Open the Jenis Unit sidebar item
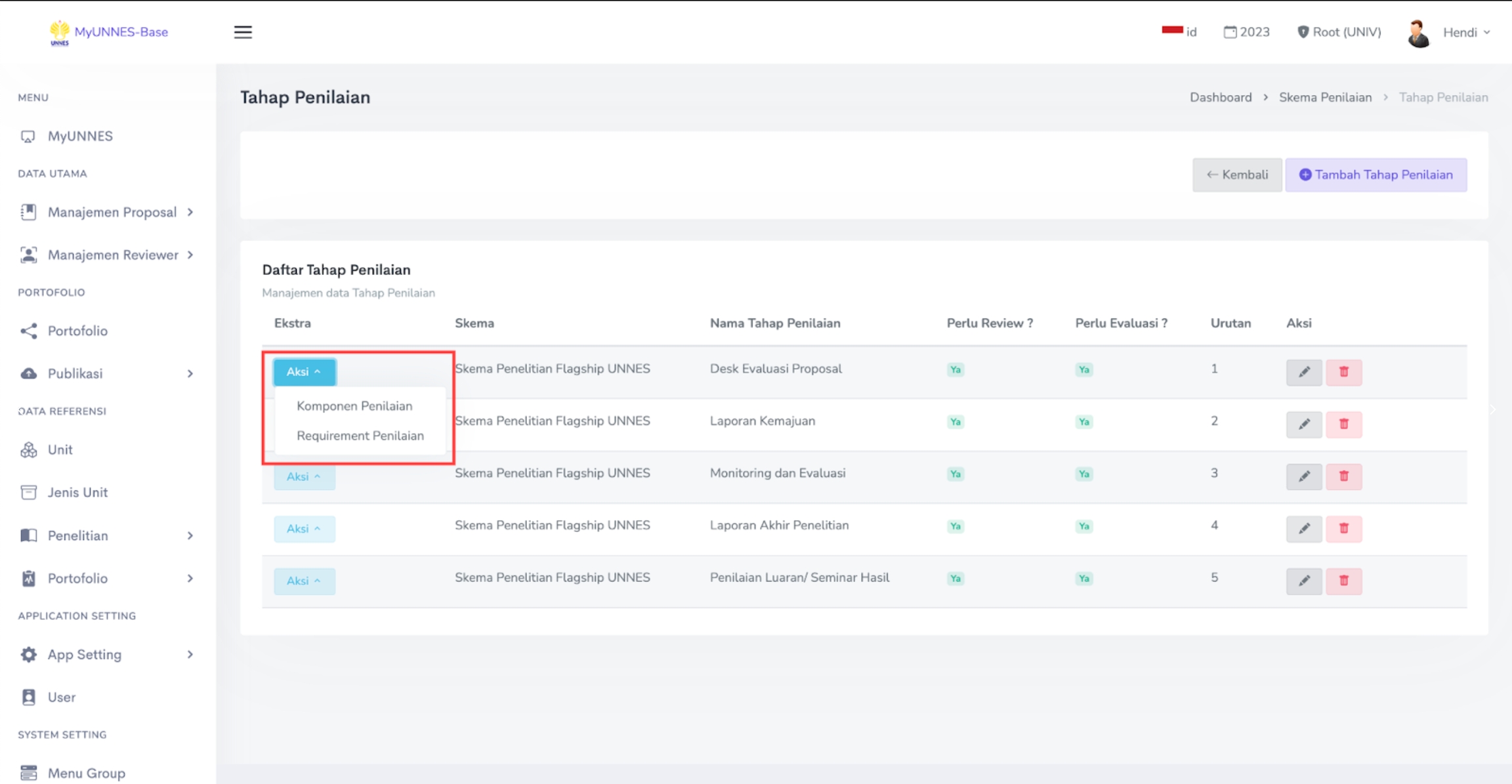This screenshot has width=1512, height=784. click(77, 493)
